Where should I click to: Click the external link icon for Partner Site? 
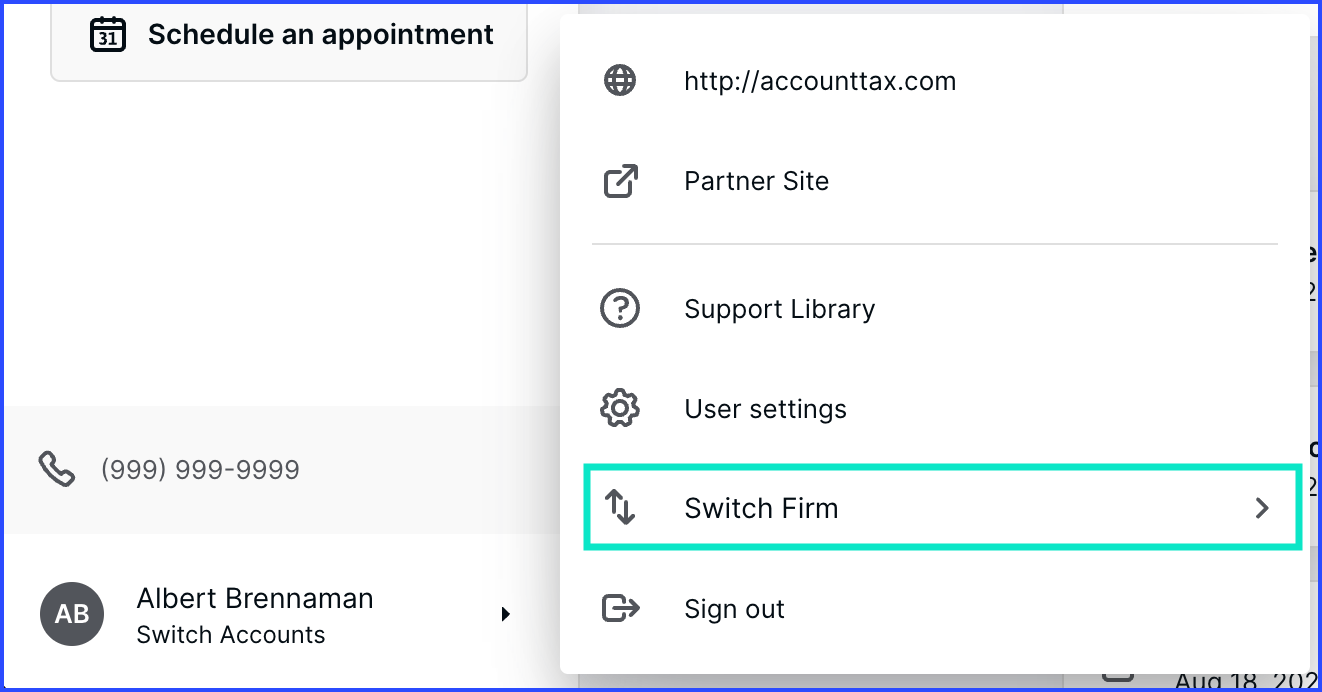click(620, 181)
